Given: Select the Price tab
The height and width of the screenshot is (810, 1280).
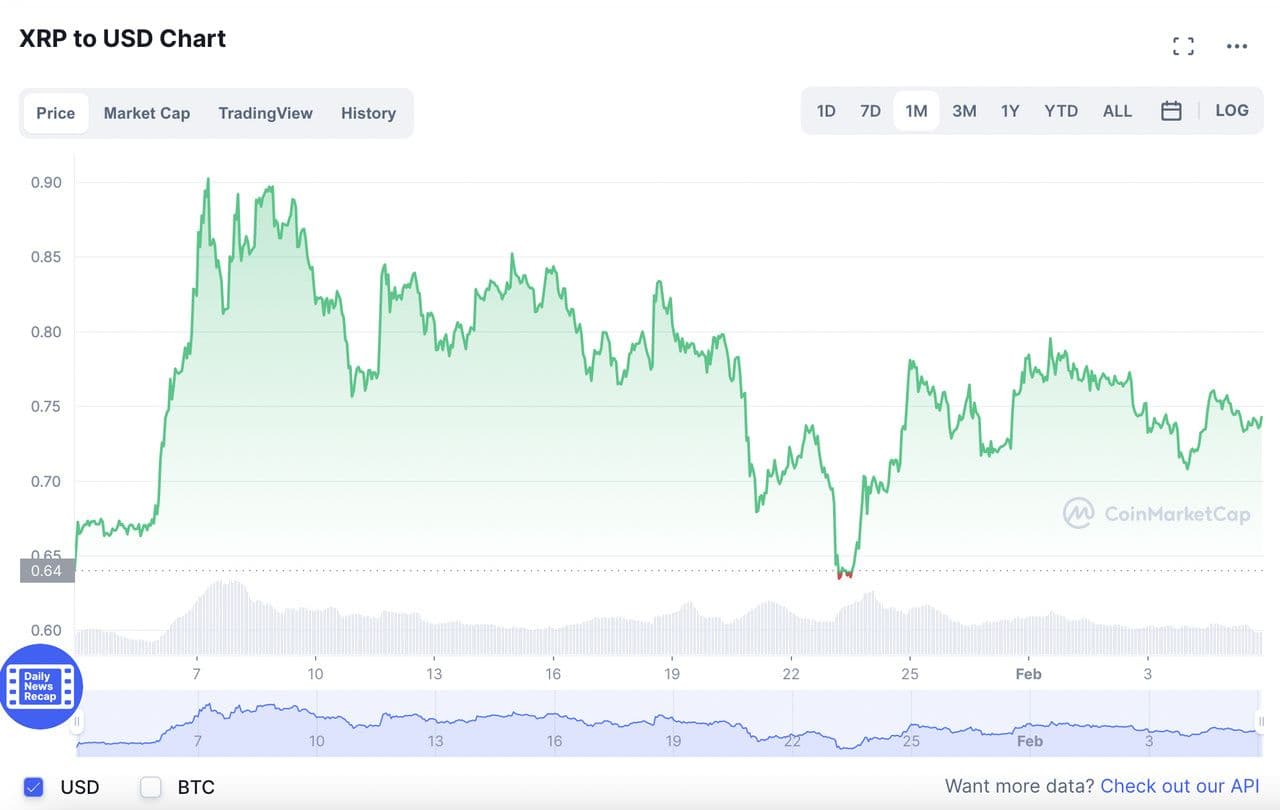Looking at the screenshot, I should tap(56, 113).
